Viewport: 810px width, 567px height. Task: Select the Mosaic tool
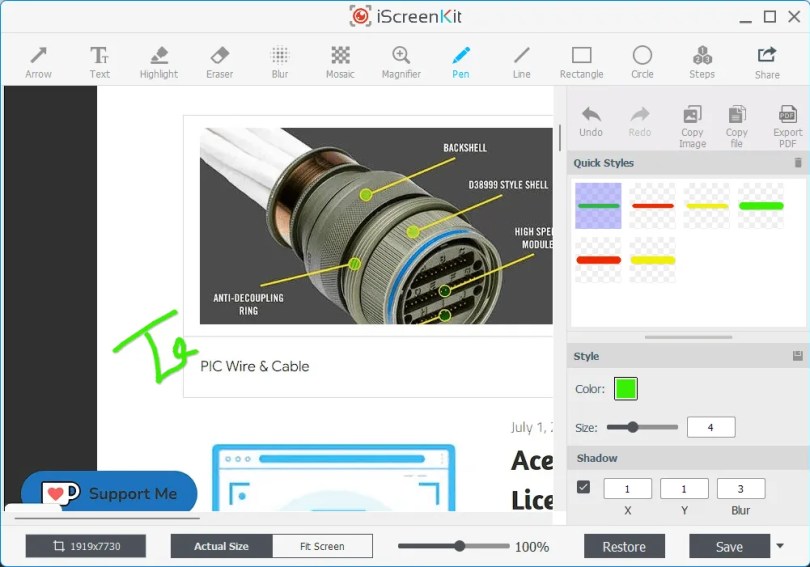click(340, 62)
